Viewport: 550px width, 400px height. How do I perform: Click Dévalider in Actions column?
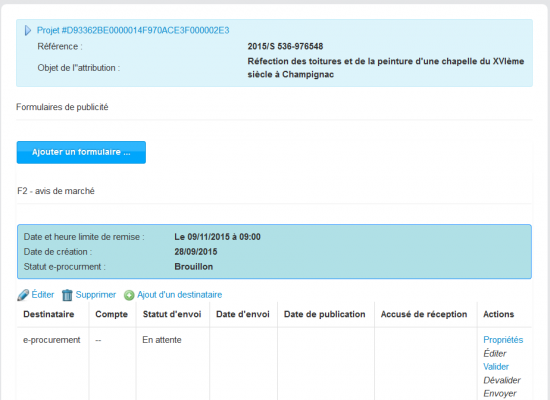(502, 380)
